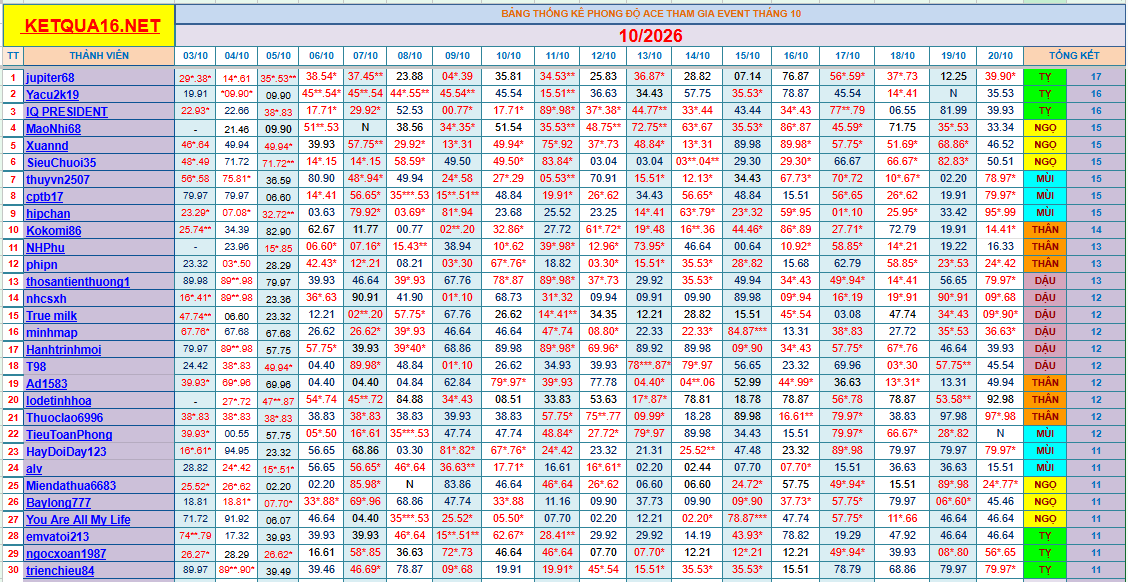Click the TỴ result in jupiter68 row
Viewport: 1128px width, 582px height.
1045,77
